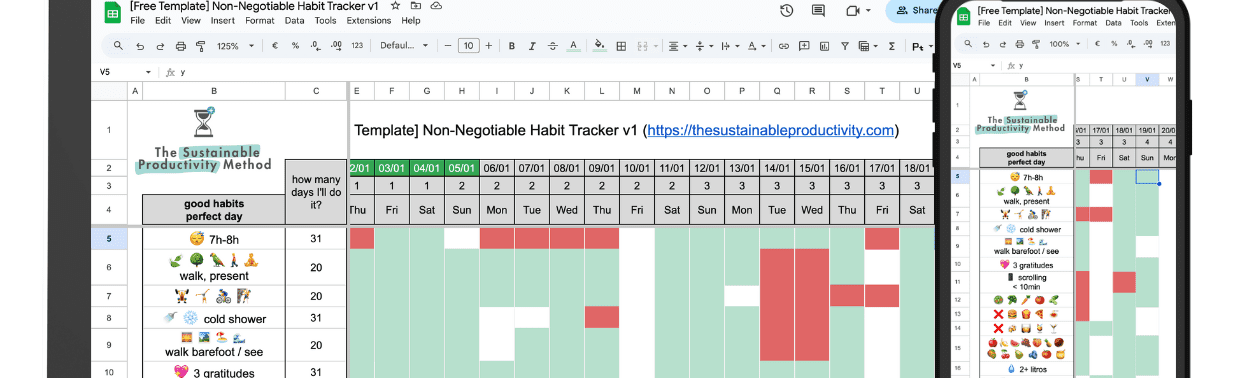The image size is (1244, 378).
Task: Click "how many days I'll do it?" cell
Action: (x=316, y=192)
